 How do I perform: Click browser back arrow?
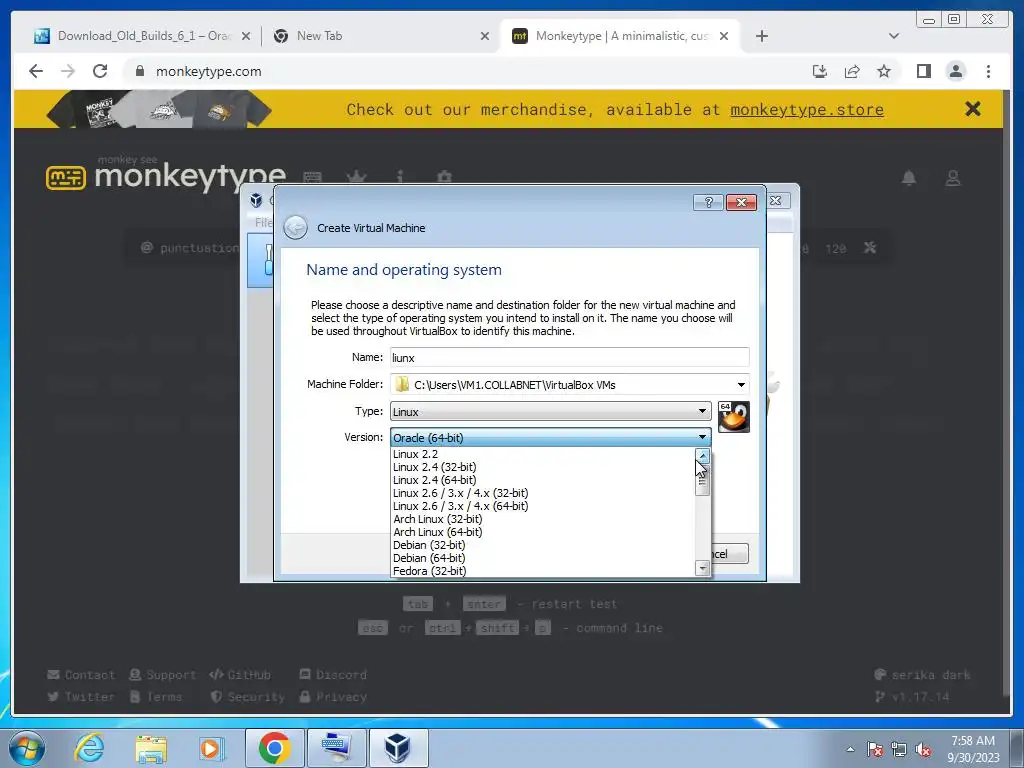point(36,71)
